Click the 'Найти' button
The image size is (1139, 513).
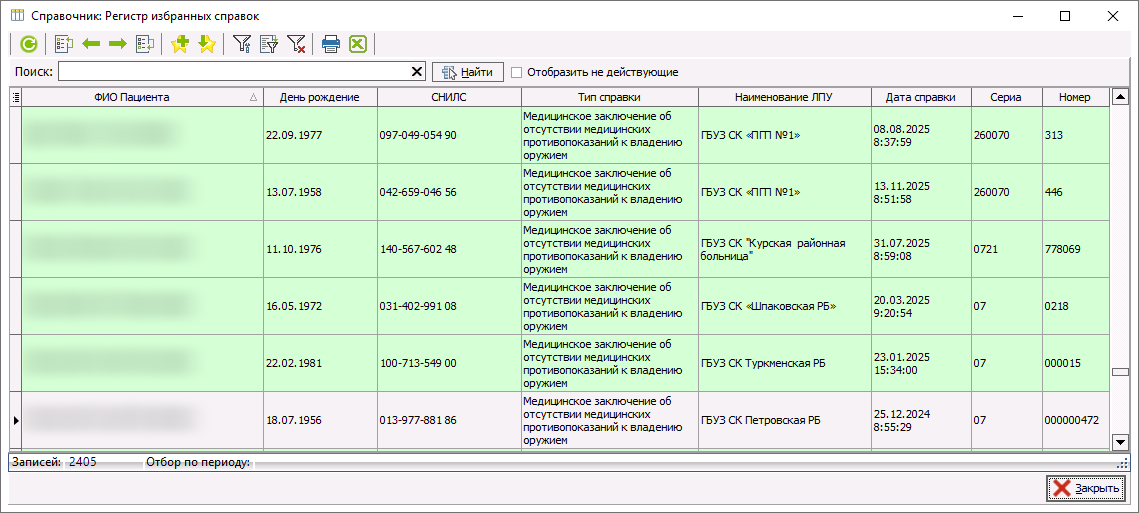click(x=467, y=72)
